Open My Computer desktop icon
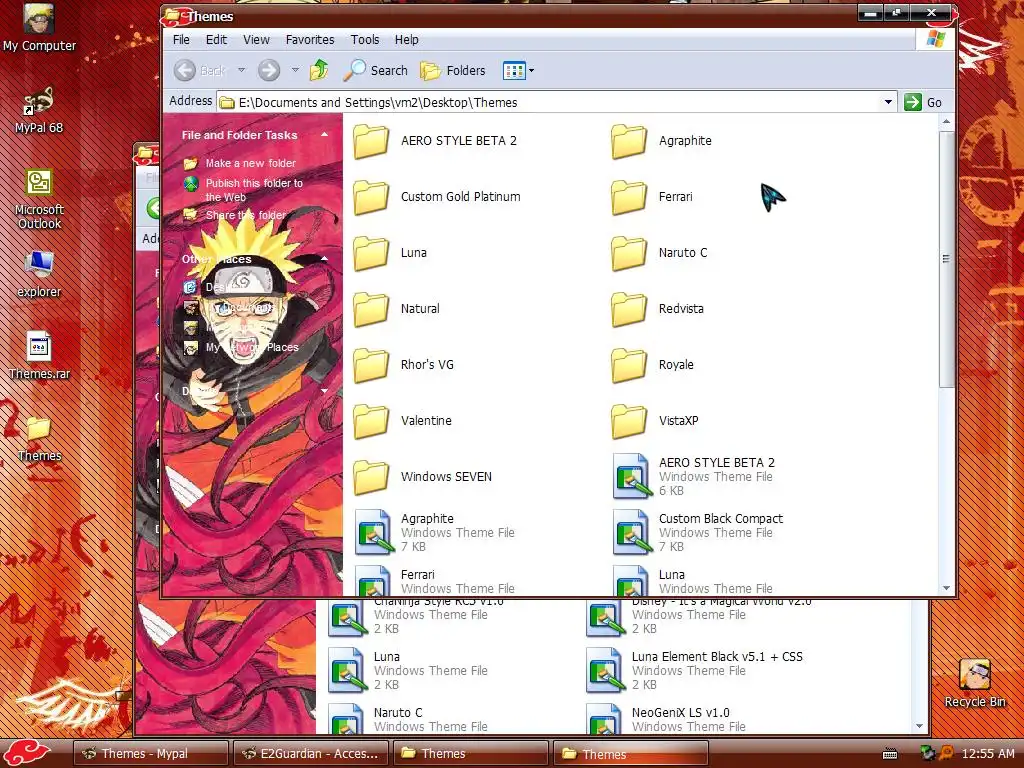The height and width of the screenshot is (768, 1024). pos(39,27)
